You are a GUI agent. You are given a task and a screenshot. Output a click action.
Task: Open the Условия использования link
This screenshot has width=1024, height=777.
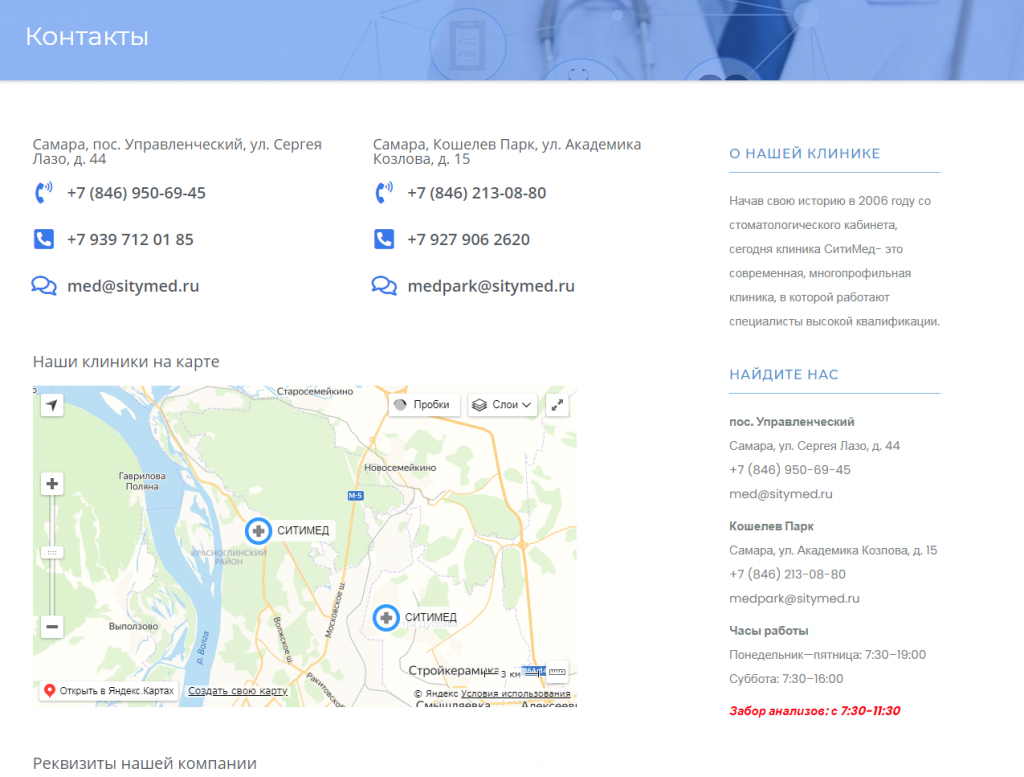pyautogui.click(x=515, y=693)
